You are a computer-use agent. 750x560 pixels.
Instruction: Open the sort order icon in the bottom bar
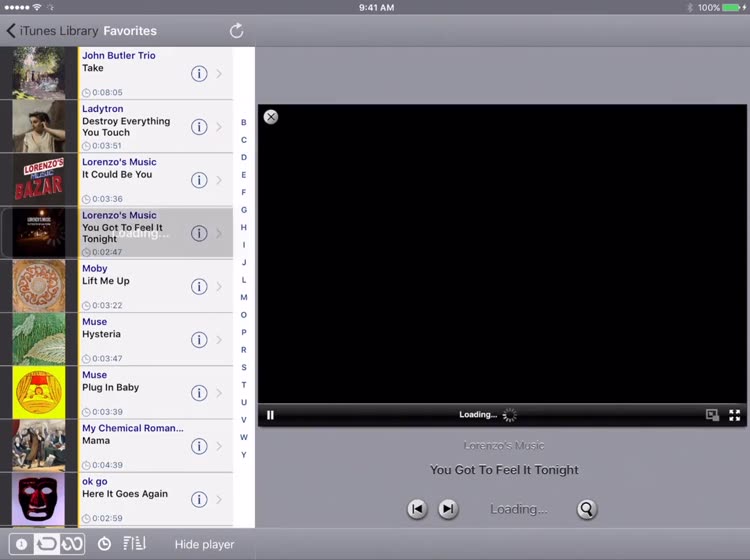pyautogui.click(x=134, y=544)
